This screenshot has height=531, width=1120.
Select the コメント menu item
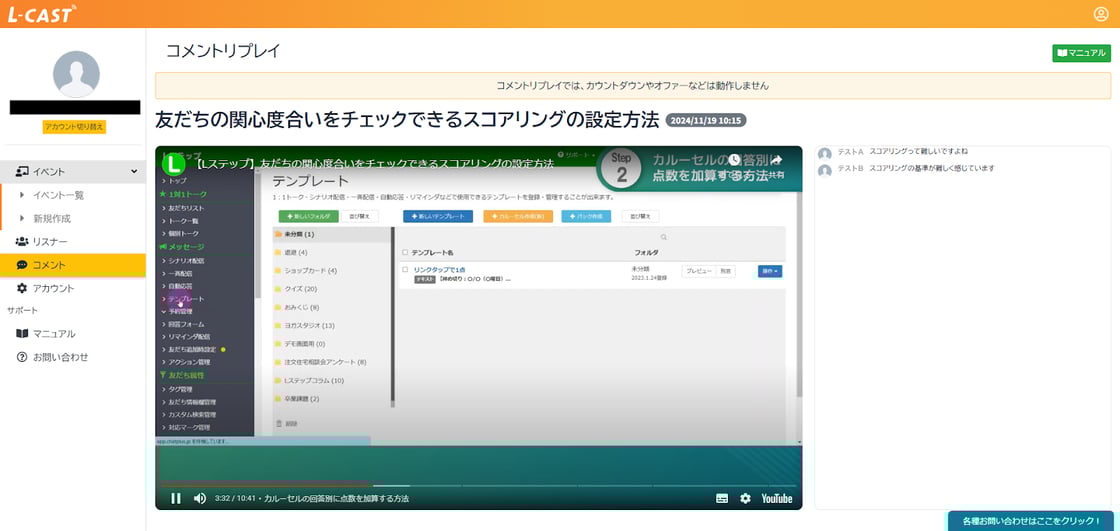[73, 265]
